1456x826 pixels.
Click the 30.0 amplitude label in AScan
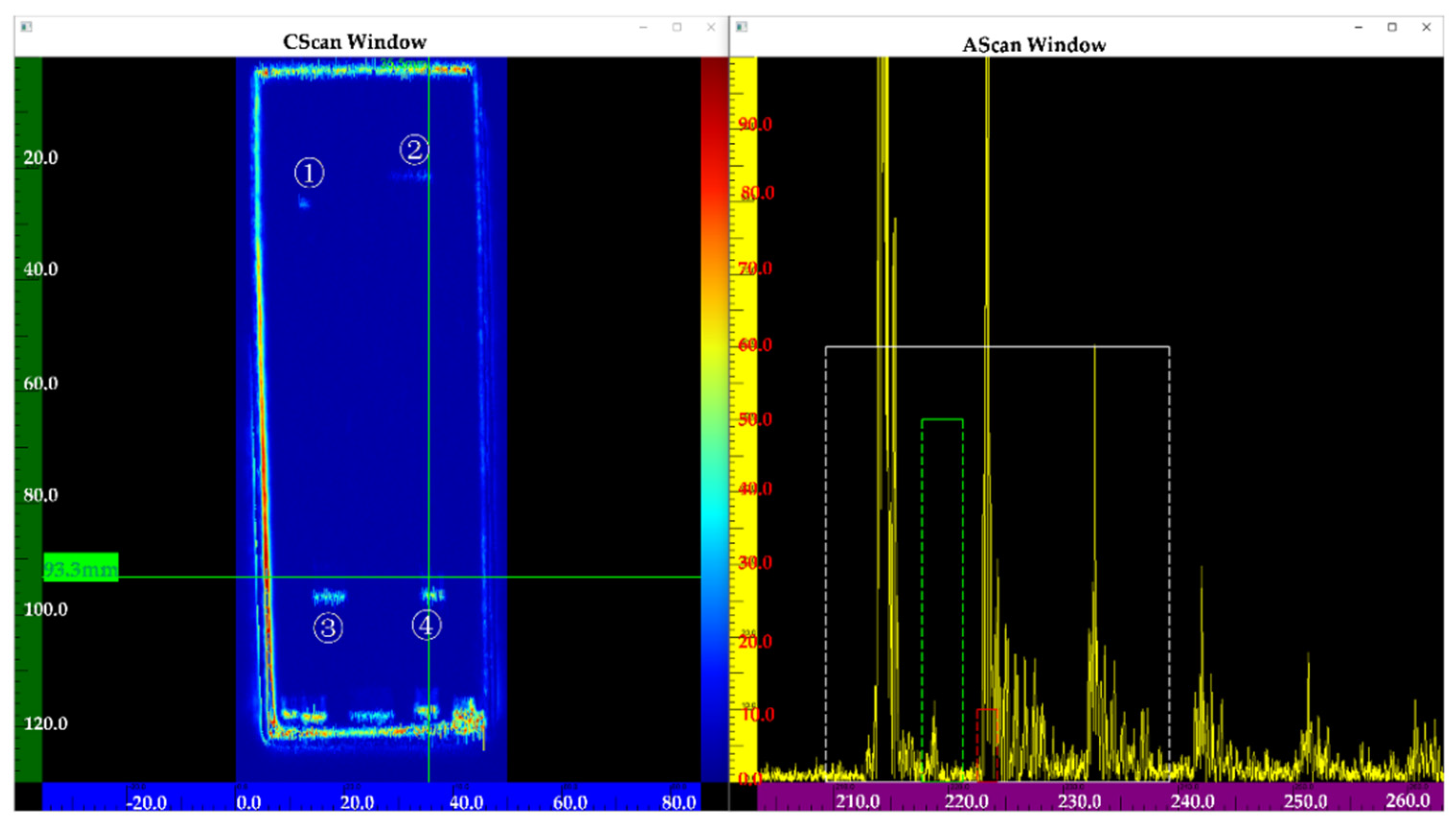pos(756,563)
